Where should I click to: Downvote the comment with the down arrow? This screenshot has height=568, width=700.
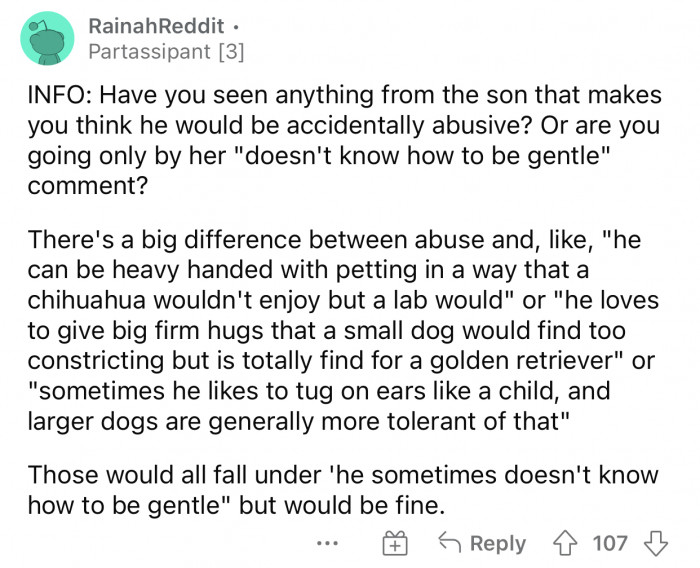[x=656, y=543]
